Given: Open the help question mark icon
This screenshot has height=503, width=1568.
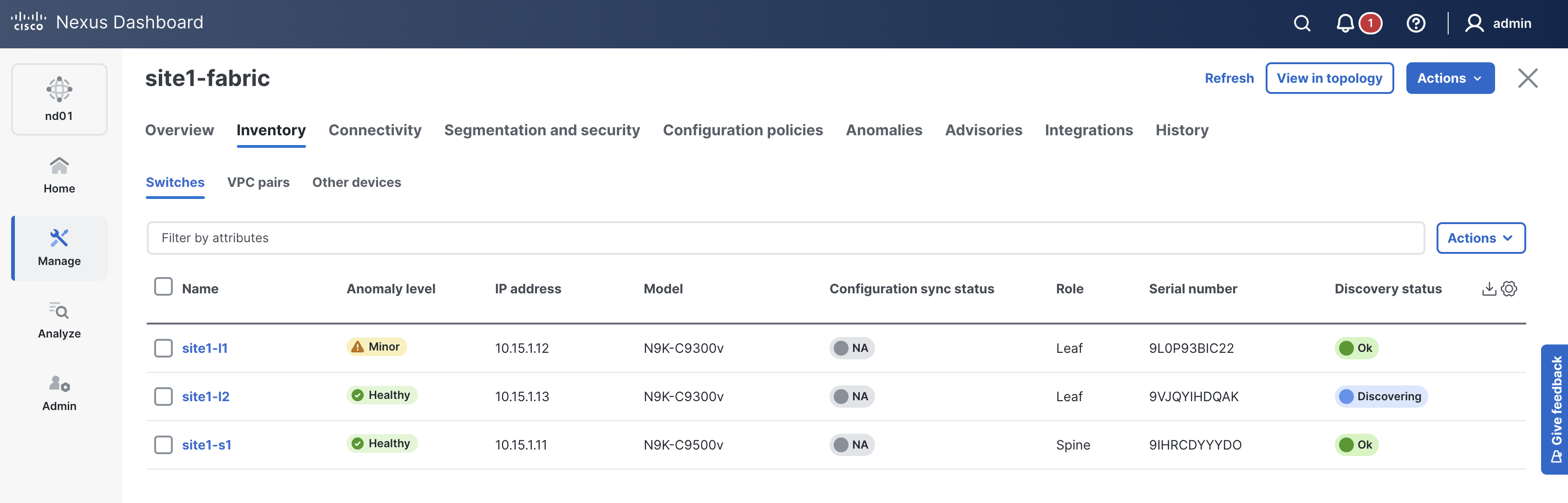Looking at the screenshot, I should pyautogui.click(x=1415, y=23).
